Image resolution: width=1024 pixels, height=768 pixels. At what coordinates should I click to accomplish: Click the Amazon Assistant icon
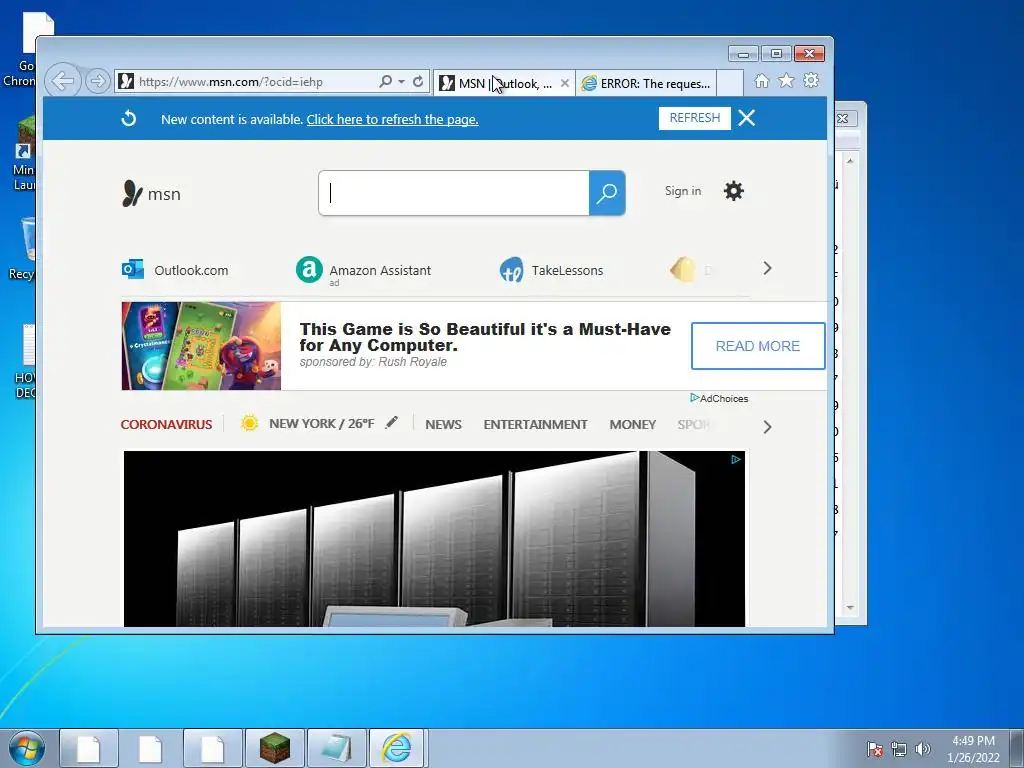(x=309, y=270)
